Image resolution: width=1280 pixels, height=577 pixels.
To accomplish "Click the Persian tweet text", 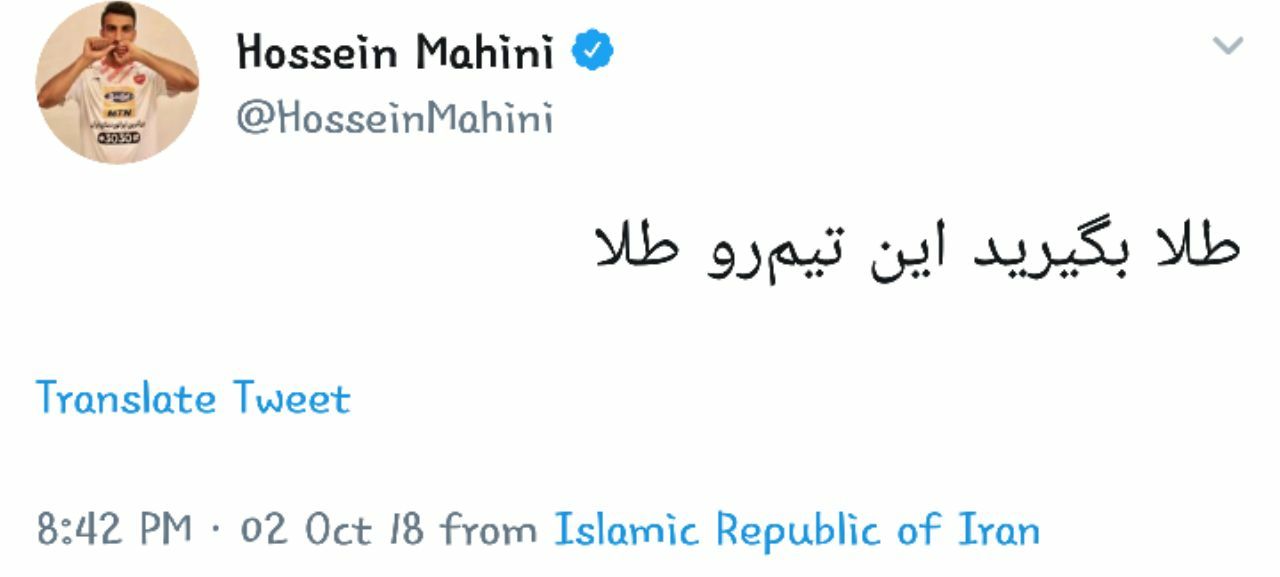I will click(916, 251).
